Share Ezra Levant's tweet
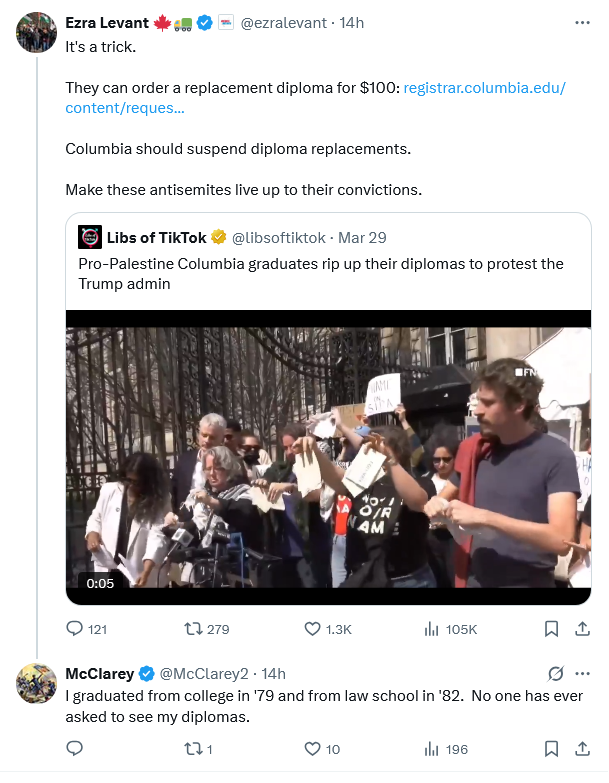Viewport: 609px width, 783px height. coord(582,629)
